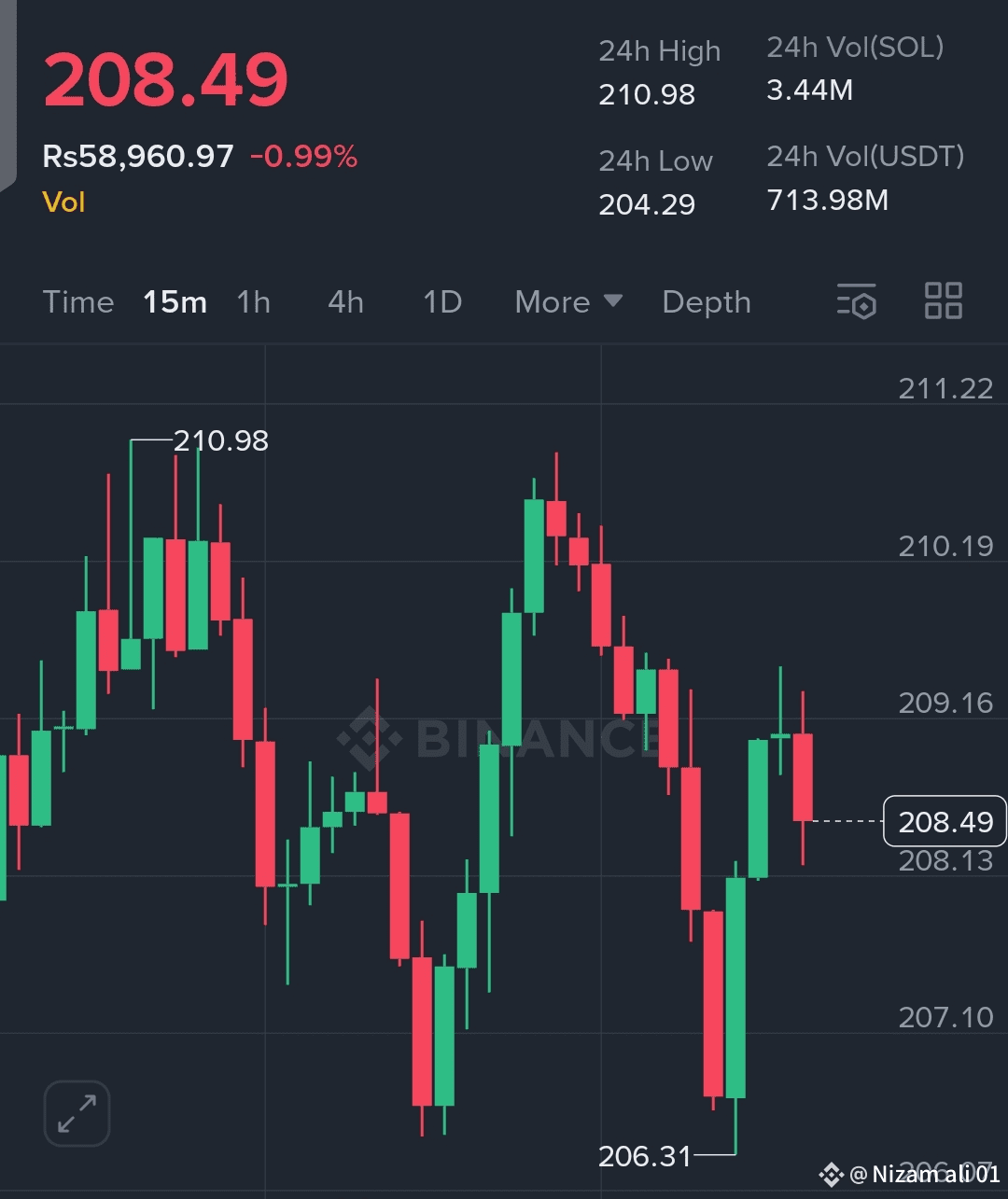Click the 208.49 current price tag on axis
This screenshot has width=1008, height=1199.
pos(945,821)
